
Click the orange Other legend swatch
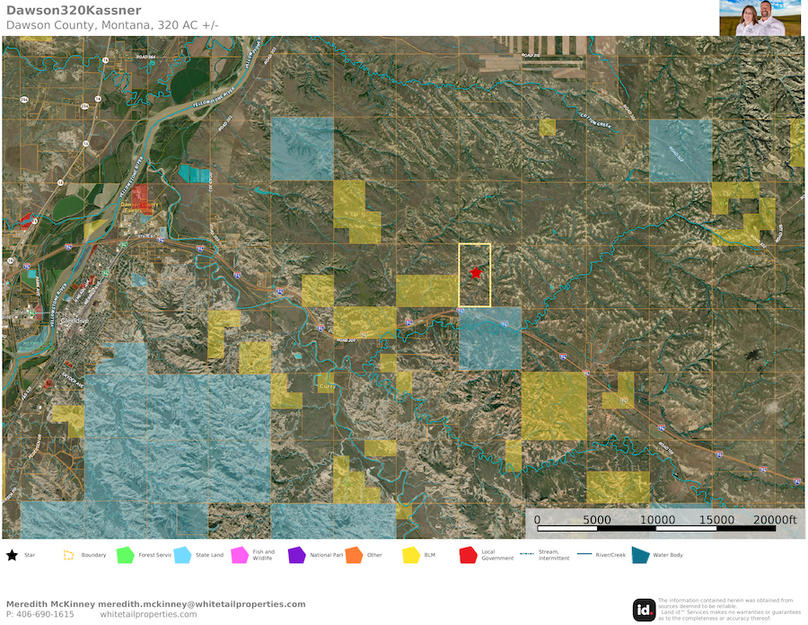353,554
